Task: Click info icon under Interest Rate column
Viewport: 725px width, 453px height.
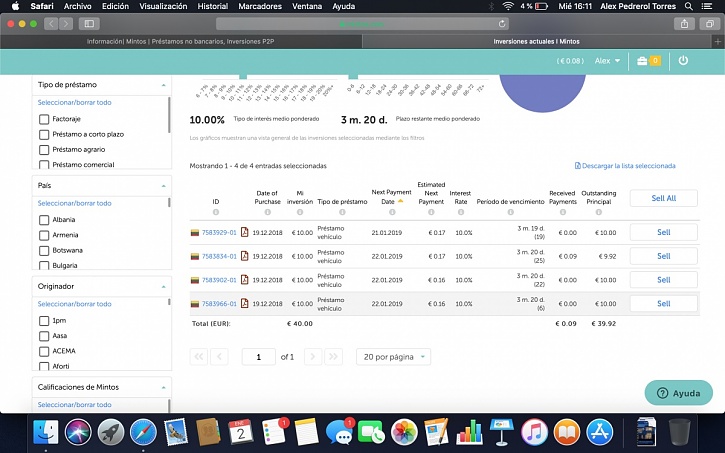Action: coord(460,211)
